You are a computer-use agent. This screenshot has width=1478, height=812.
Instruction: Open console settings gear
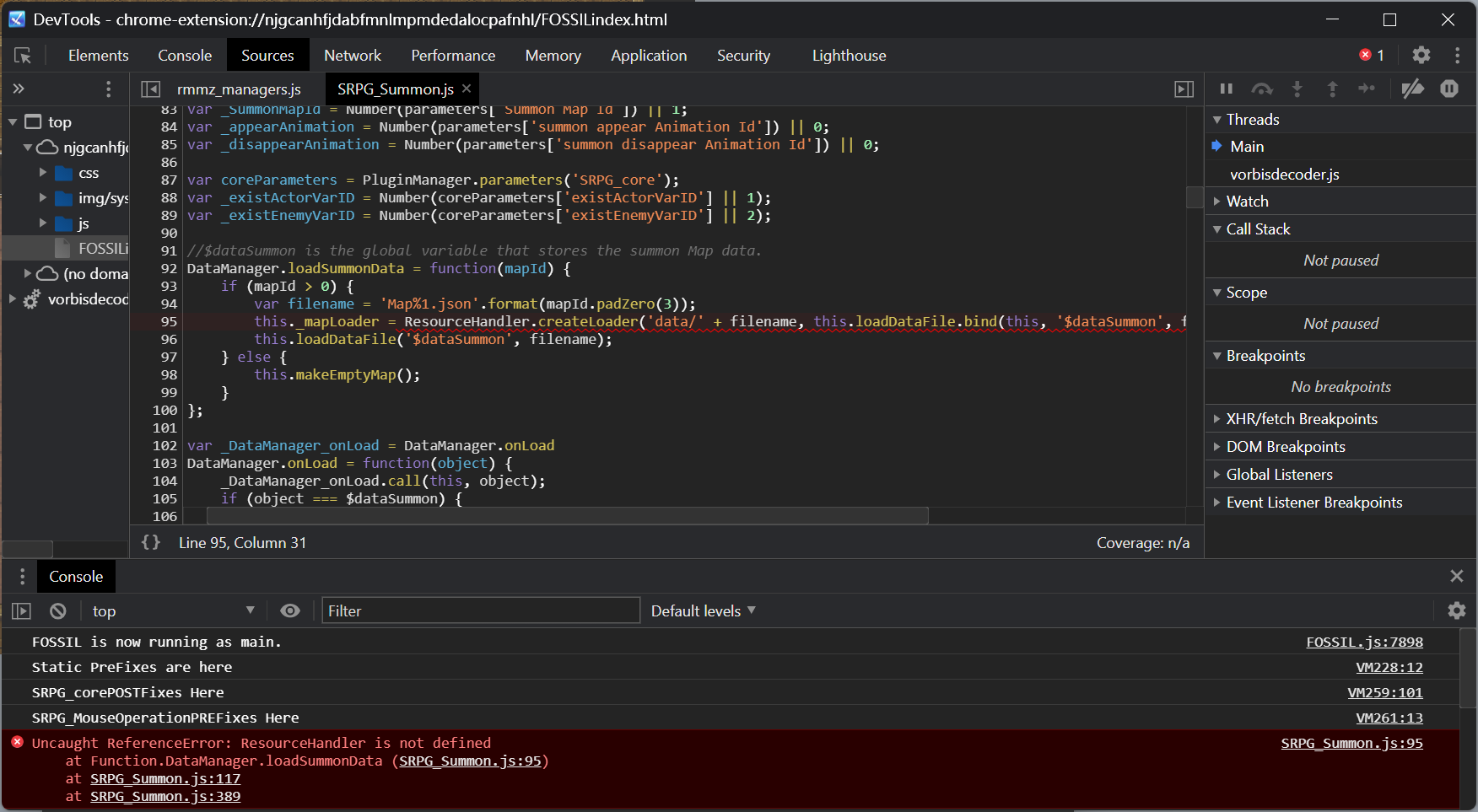coord(1456,610)
